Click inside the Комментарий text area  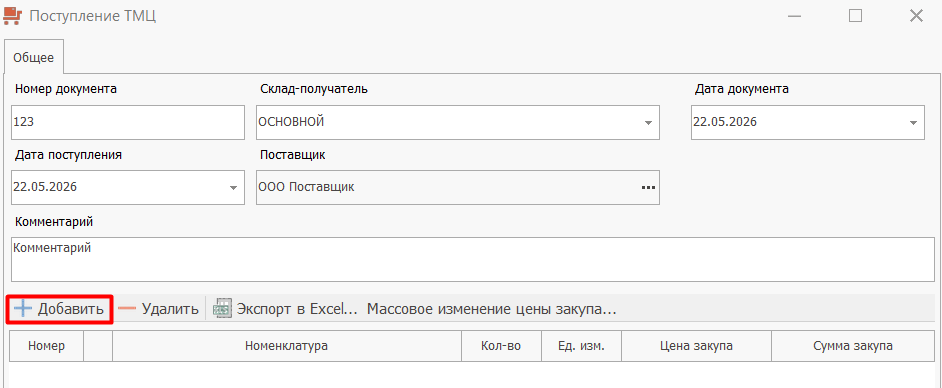click(x=473, y=259)
